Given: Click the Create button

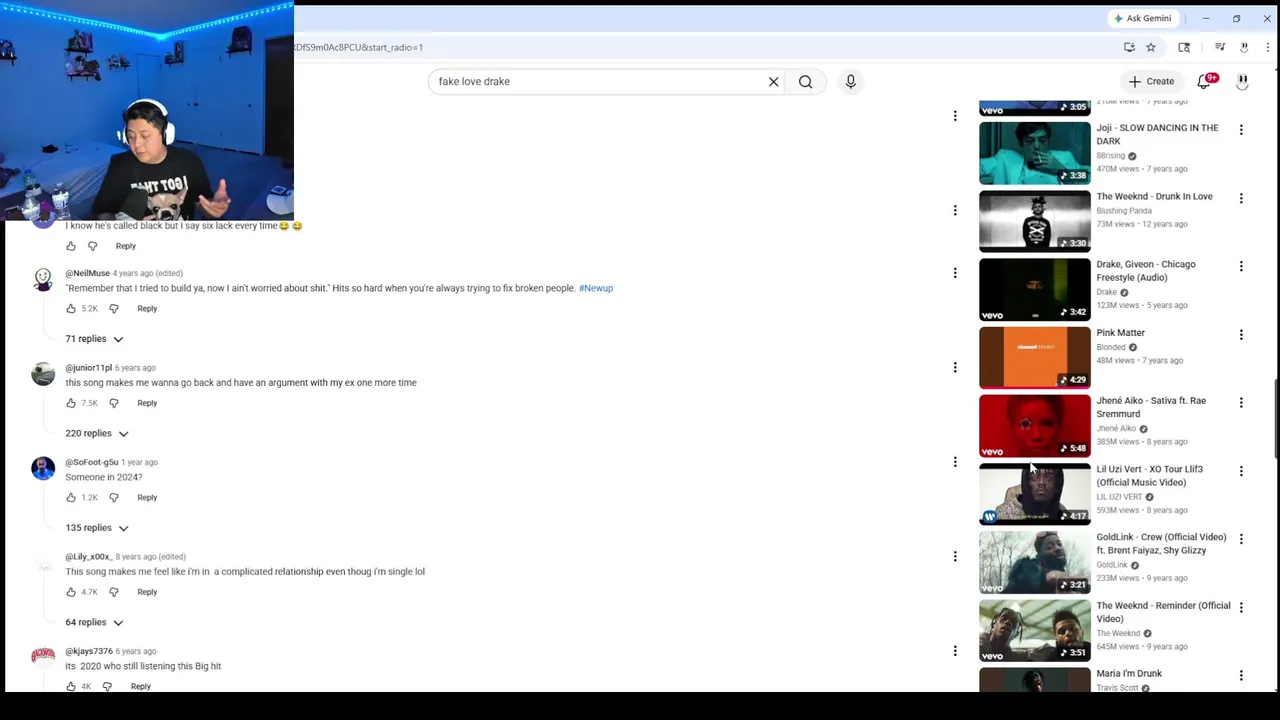Looking at the screenshot, I should click(1151, 82).
